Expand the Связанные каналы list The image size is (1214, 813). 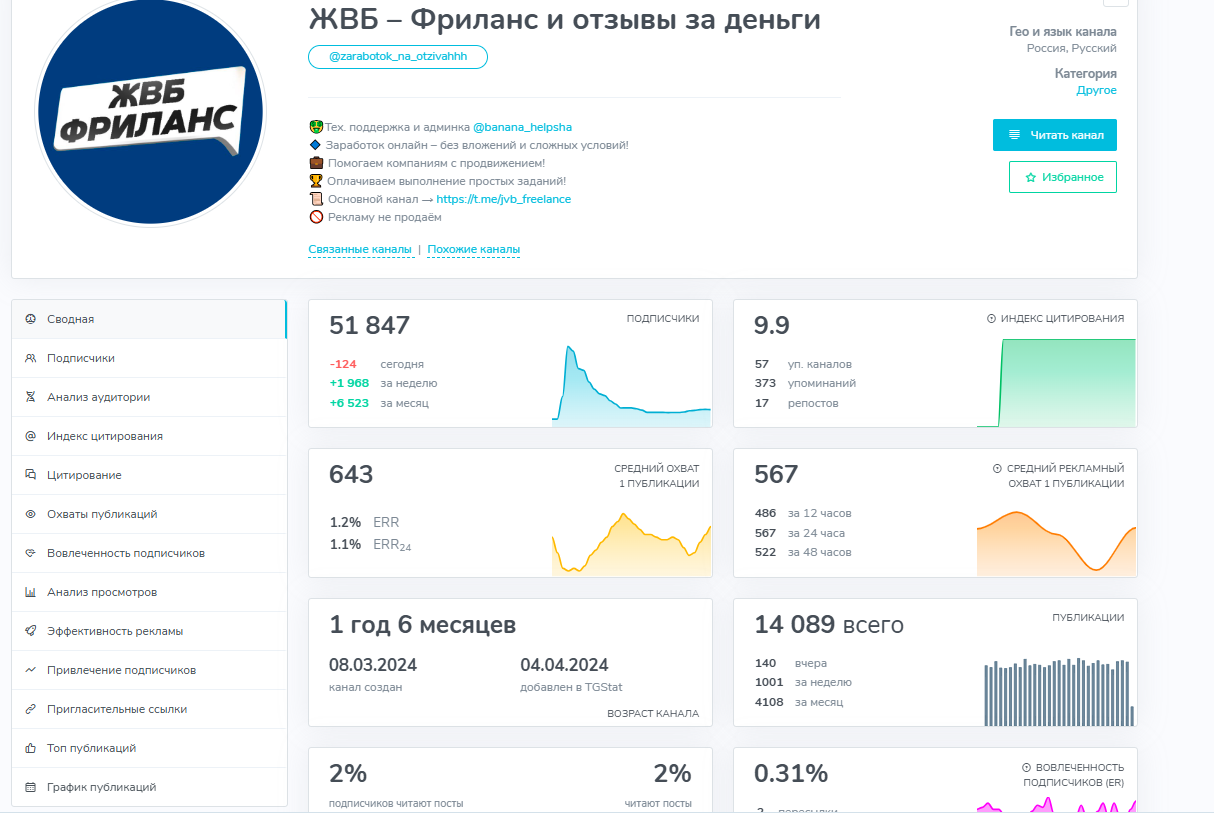click(x=360, y=250)
